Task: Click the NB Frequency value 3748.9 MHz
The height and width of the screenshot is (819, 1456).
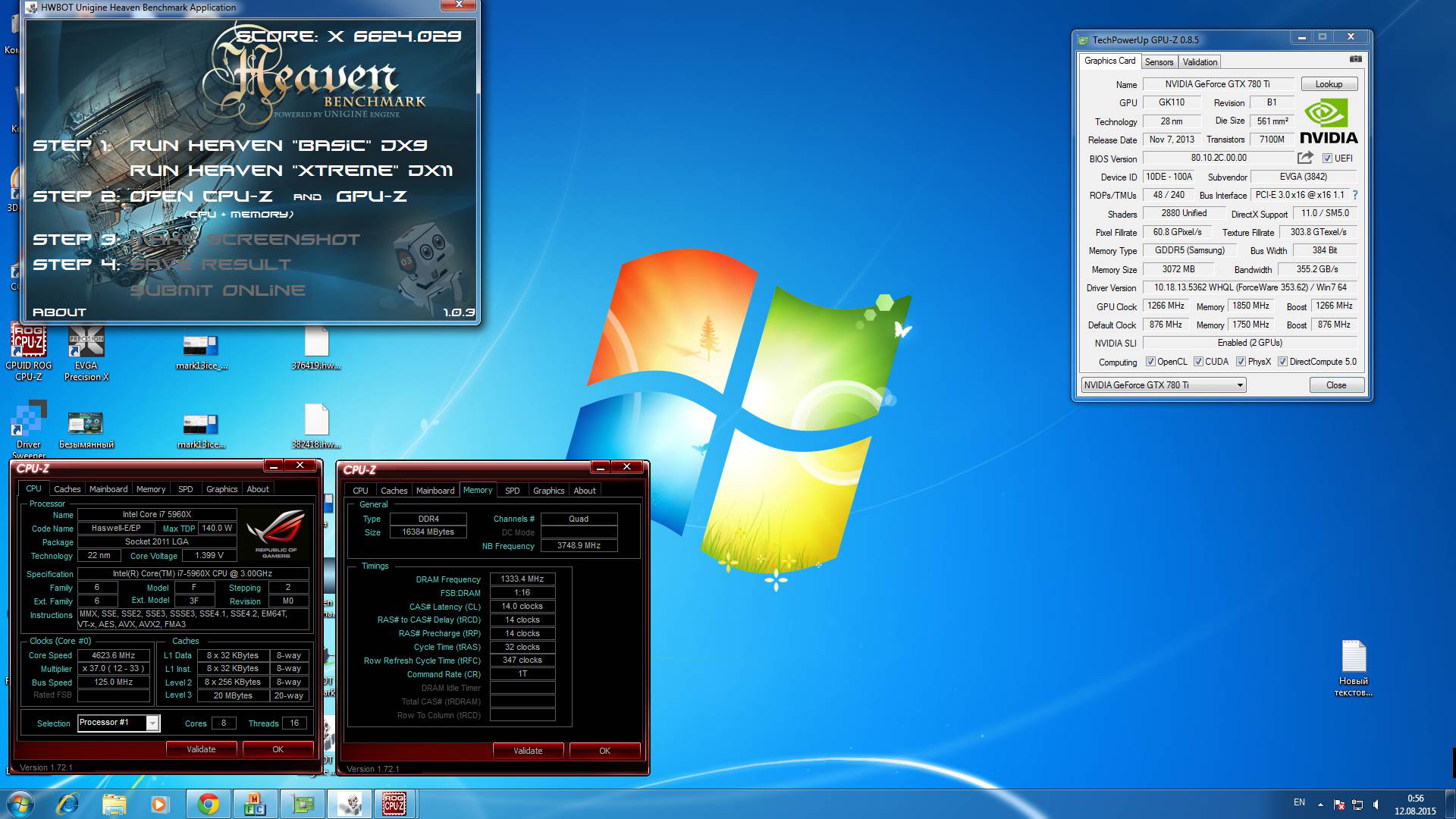Action: click(x=579, y=545)
